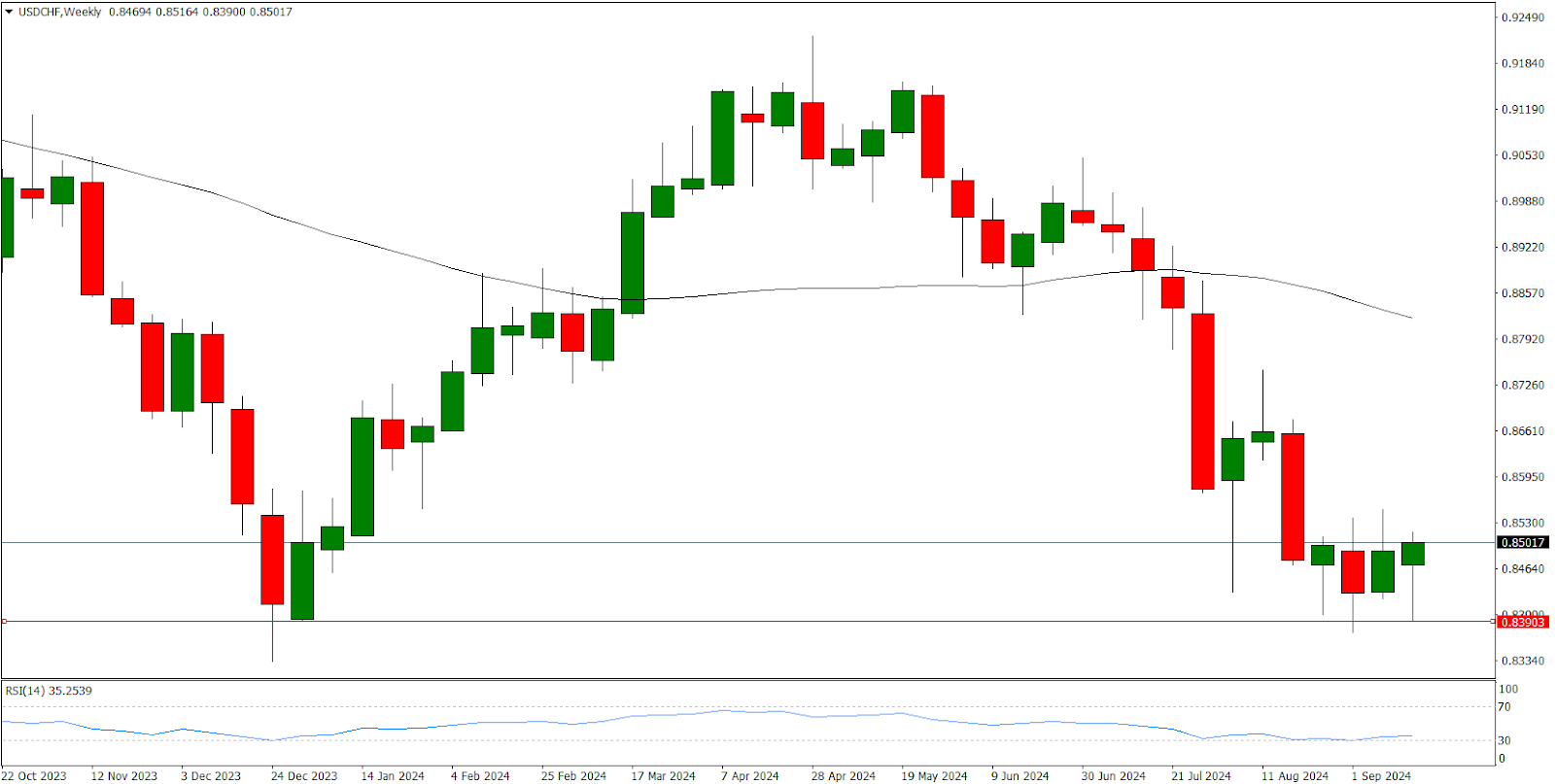Click the 1 Sep 2024 date label
Viewport: 1555px width, 784px height.
tap(1380, 775)
